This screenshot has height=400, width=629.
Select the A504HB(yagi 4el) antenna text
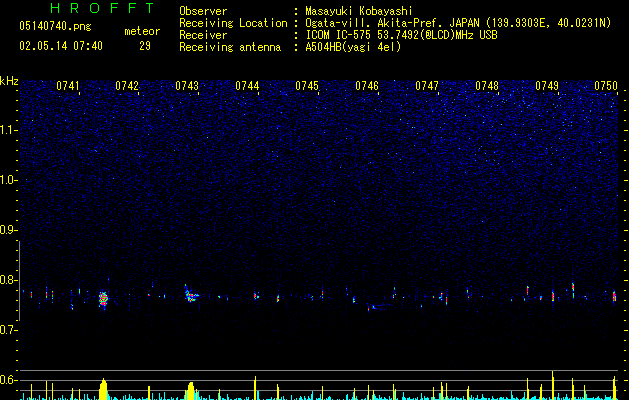coord(353,47)
